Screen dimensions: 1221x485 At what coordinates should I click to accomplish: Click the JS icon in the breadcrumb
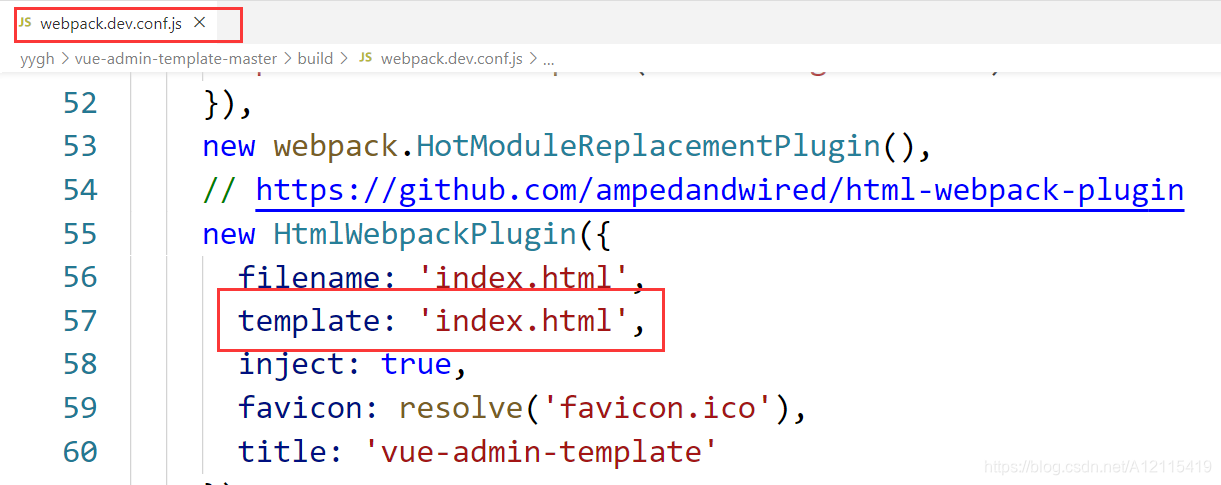[365, 59]
